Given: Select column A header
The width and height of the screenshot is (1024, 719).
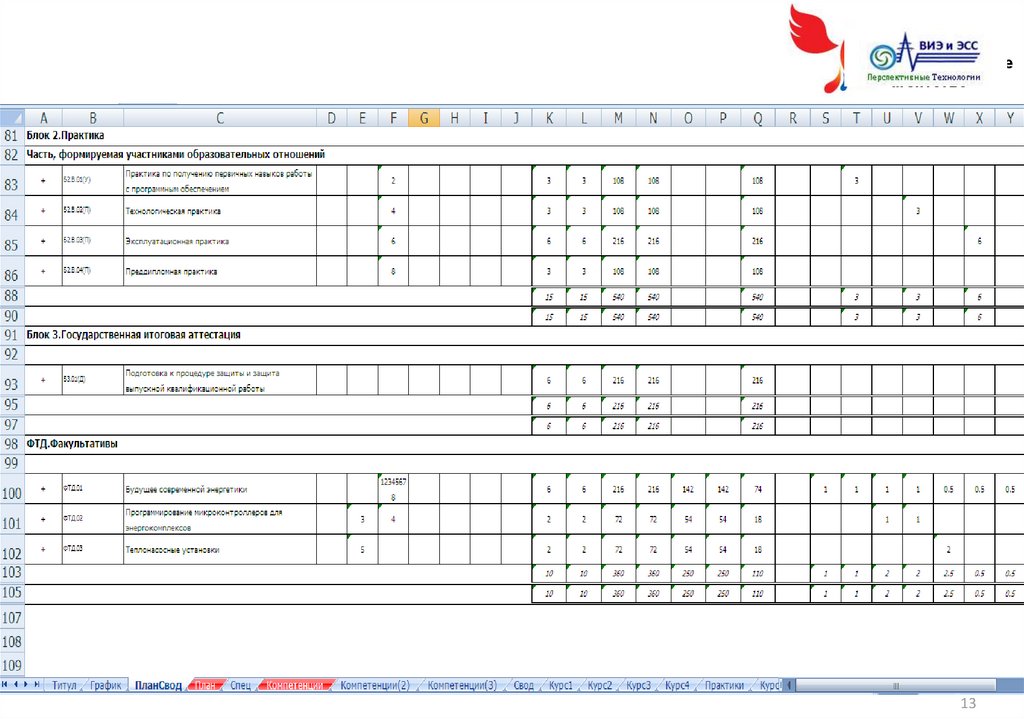Looking at the screenshot, I should (44, 118).
